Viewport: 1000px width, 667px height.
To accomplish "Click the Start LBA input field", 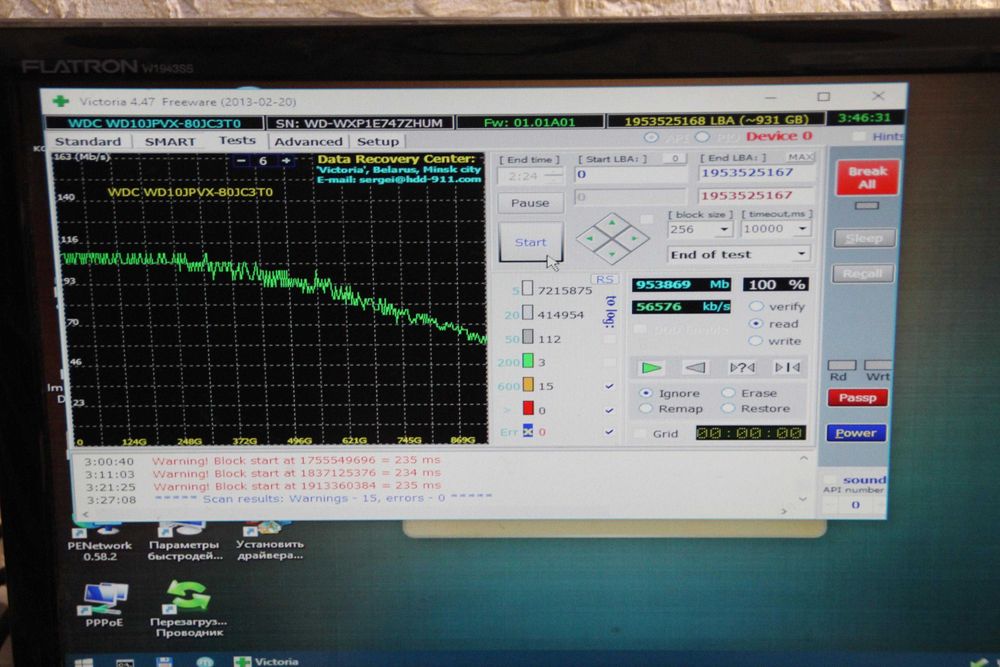I will pyautogui.click(x=630, y=174).
